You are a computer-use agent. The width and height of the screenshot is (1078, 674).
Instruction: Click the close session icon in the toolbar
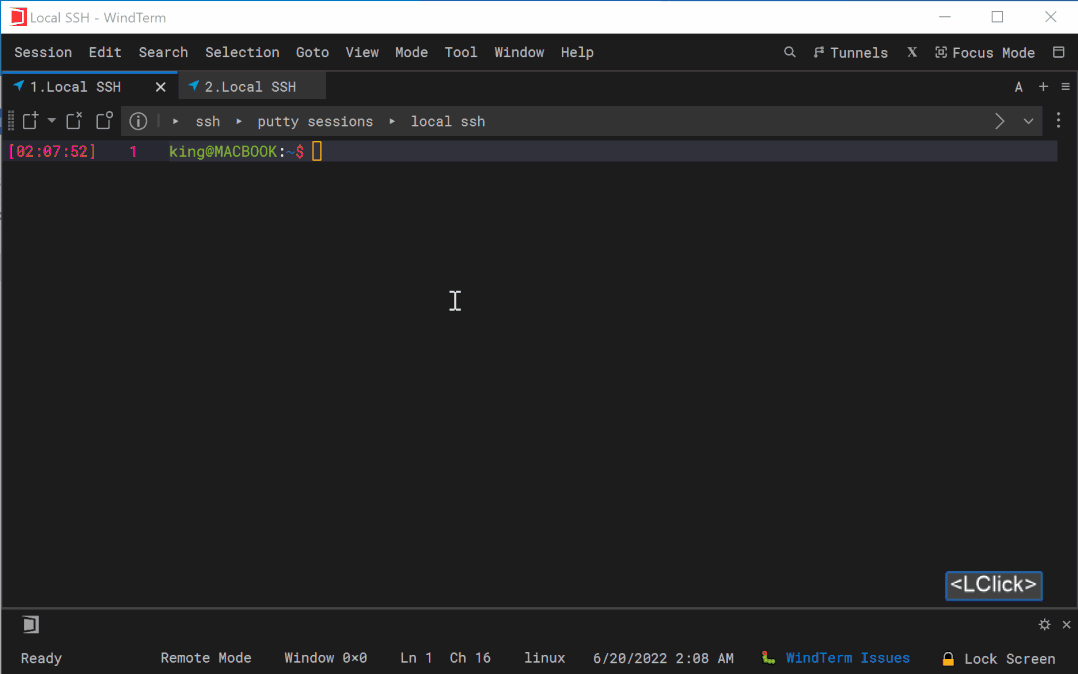(x=74, y=121)
